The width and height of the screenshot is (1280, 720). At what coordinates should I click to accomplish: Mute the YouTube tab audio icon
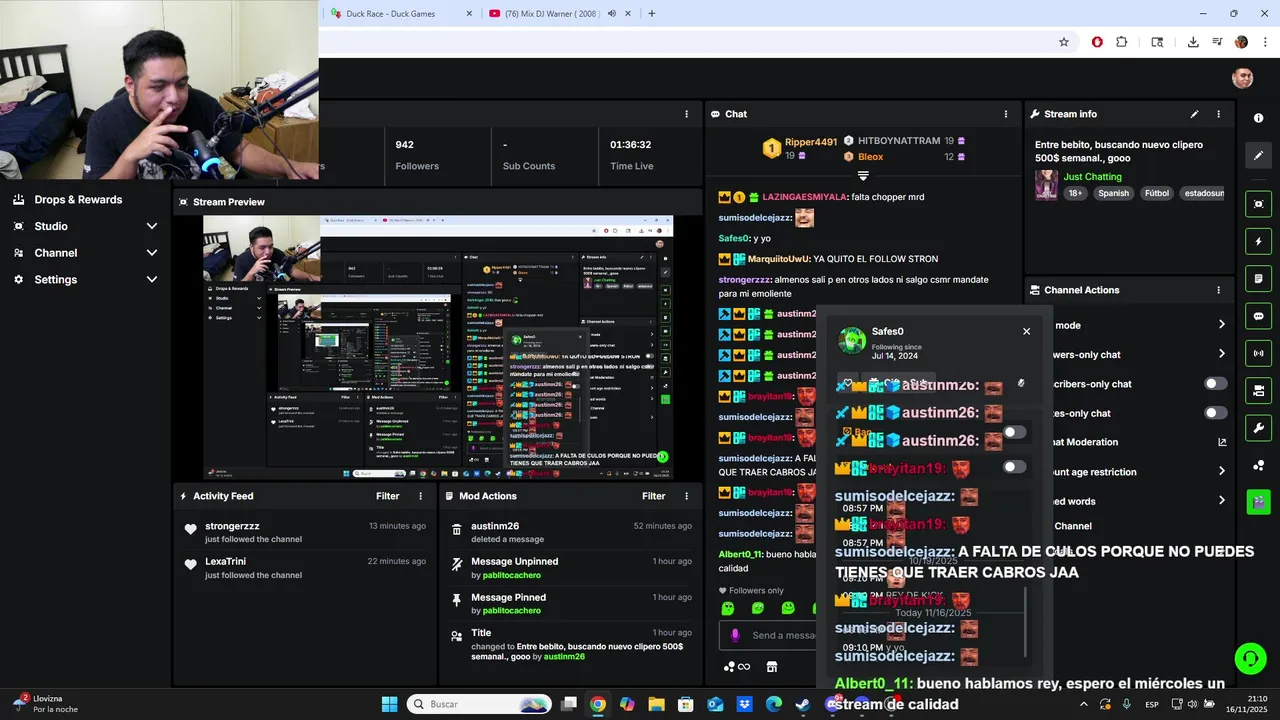pos(611,14)
